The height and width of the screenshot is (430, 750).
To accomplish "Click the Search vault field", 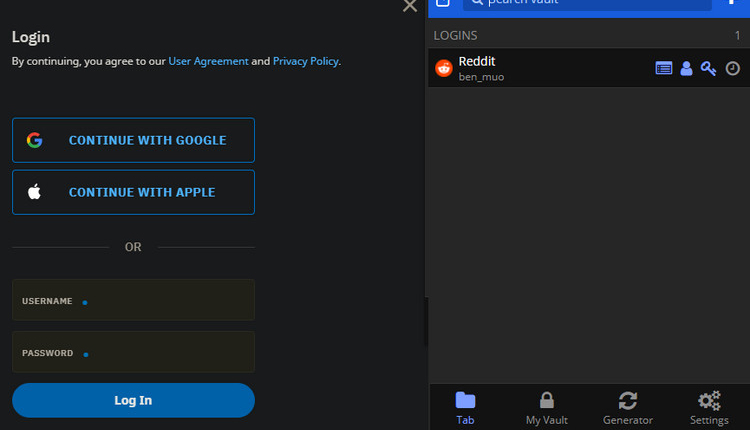I will pyautogui.click(x=586, y=4).
